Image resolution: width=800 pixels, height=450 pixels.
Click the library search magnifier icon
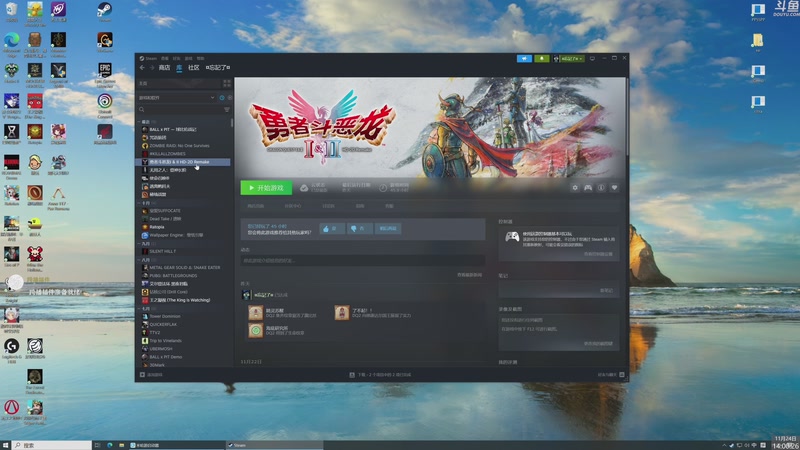pos(142,110)
